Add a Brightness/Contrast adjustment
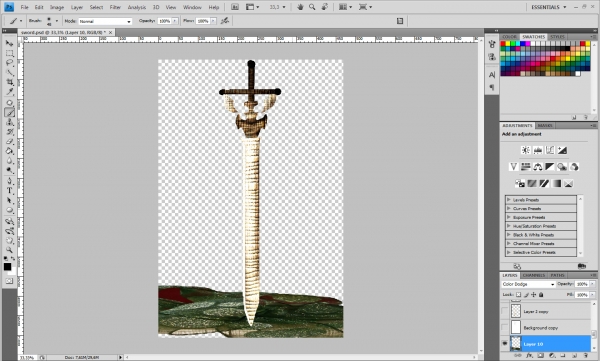Image resolution: width=600 pixels, height=361 pixels. click(x=526, y=150)
